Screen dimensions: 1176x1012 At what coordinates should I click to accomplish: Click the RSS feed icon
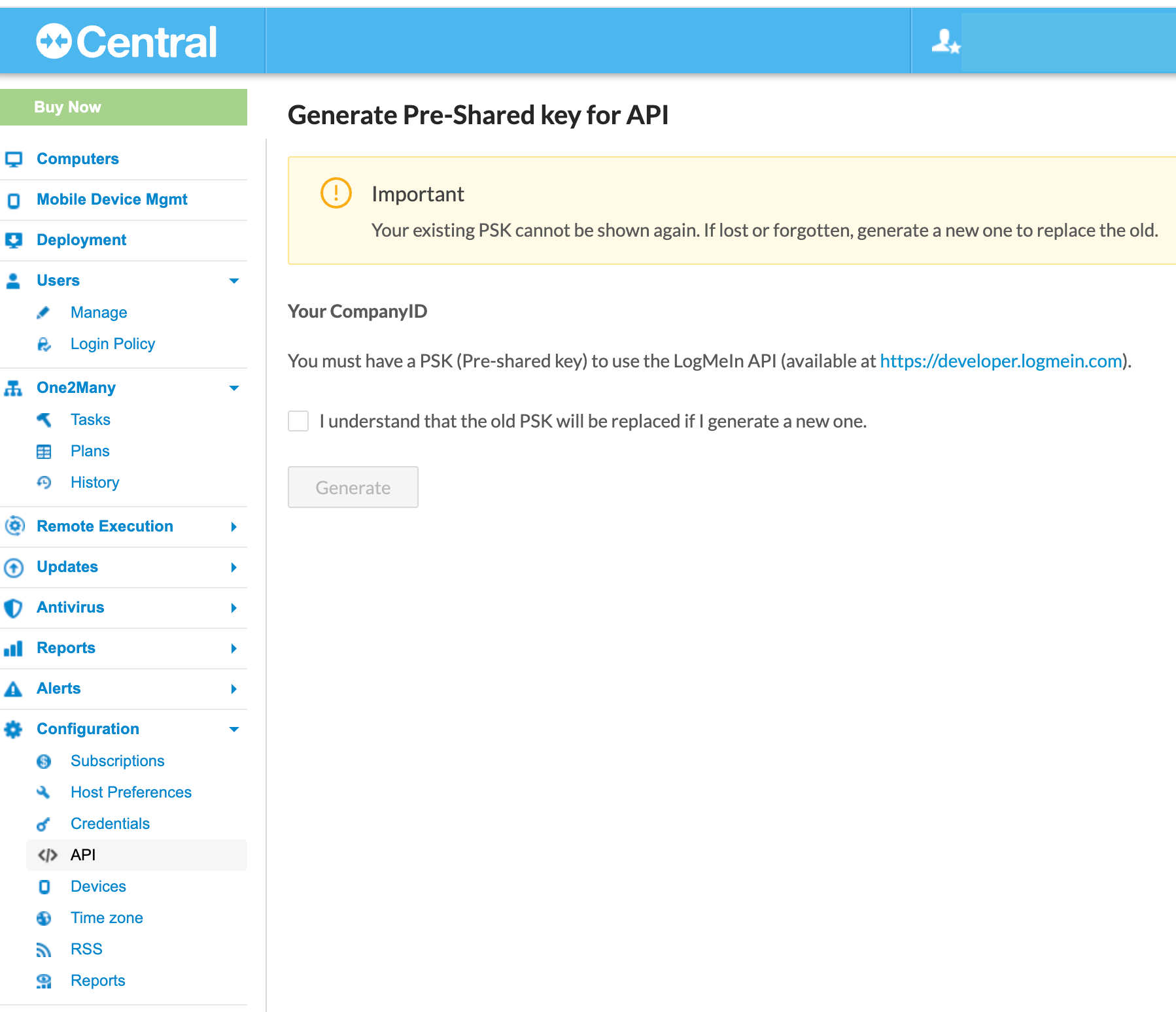[44, 950]
